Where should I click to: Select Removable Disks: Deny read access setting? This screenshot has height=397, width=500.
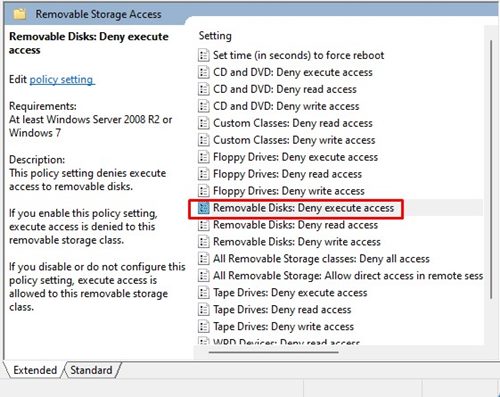(295, 225)
